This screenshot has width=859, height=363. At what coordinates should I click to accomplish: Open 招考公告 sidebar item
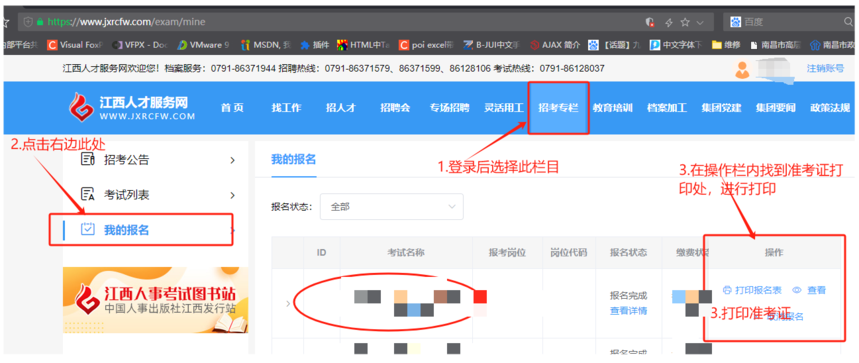click(x=156, y=160)
